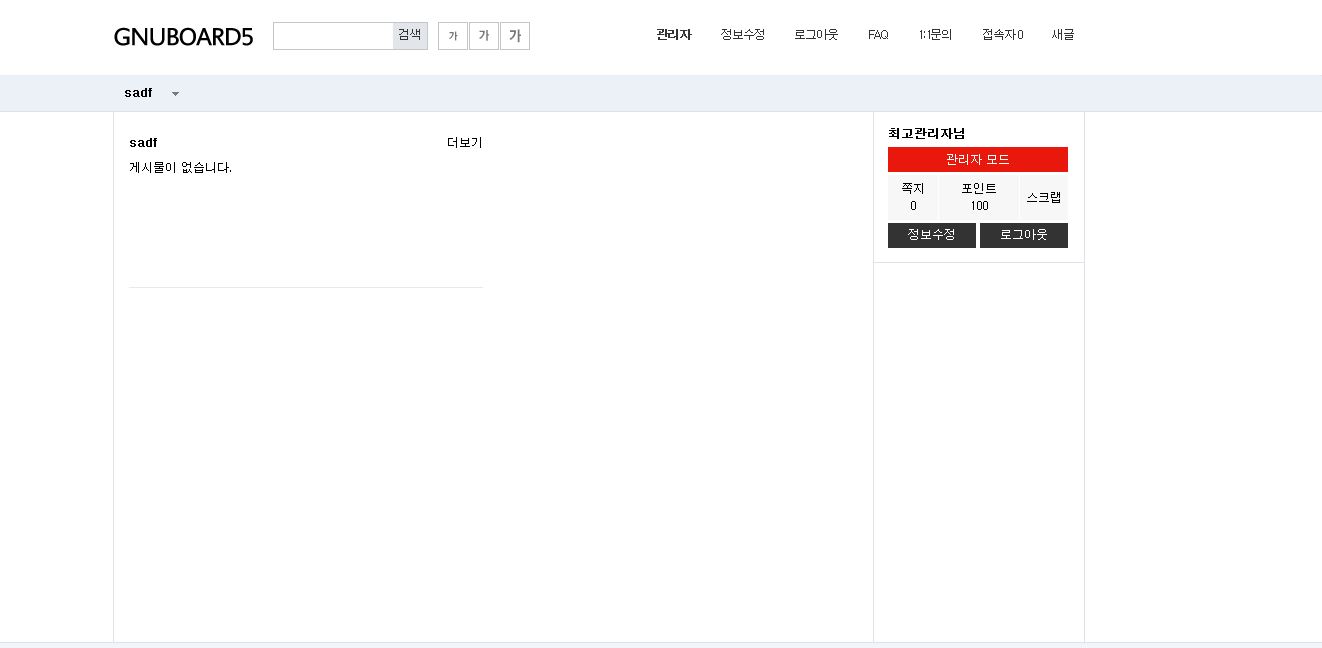Open the 새글 new posts link

pos(1062,35)
